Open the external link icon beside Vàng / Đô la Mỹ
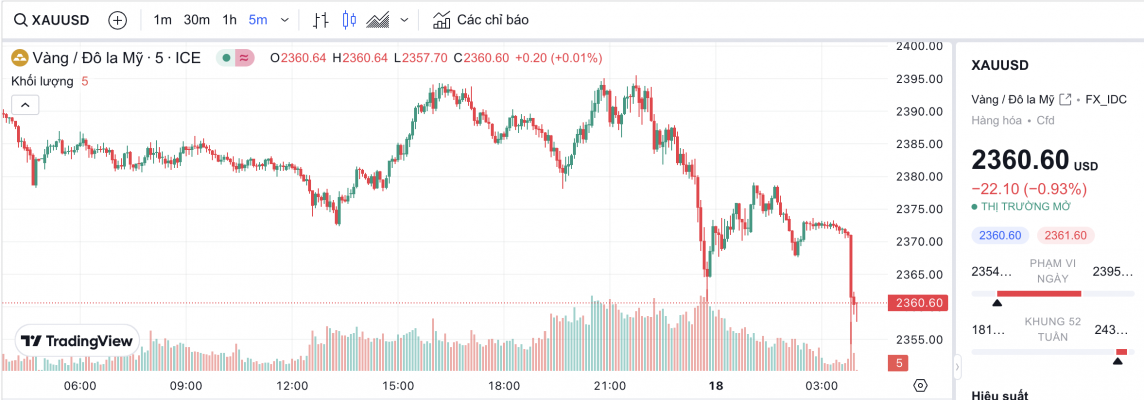This screenshot has width=1144, height=400. (x=1065, y=99)
